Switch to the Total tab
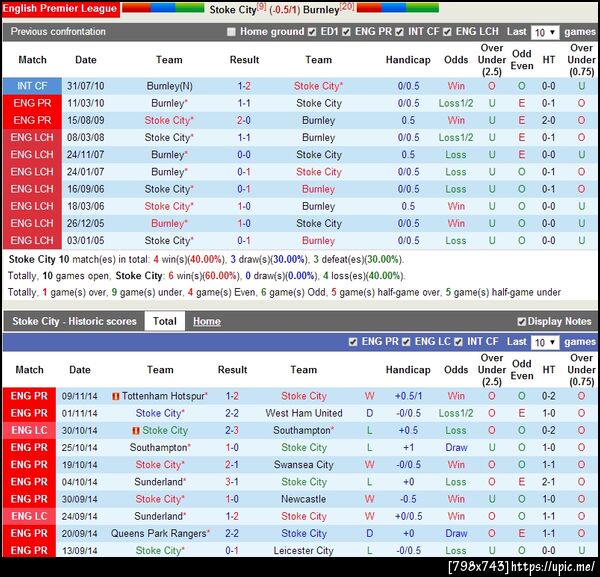600x577 pixels. tap(165, 321)
